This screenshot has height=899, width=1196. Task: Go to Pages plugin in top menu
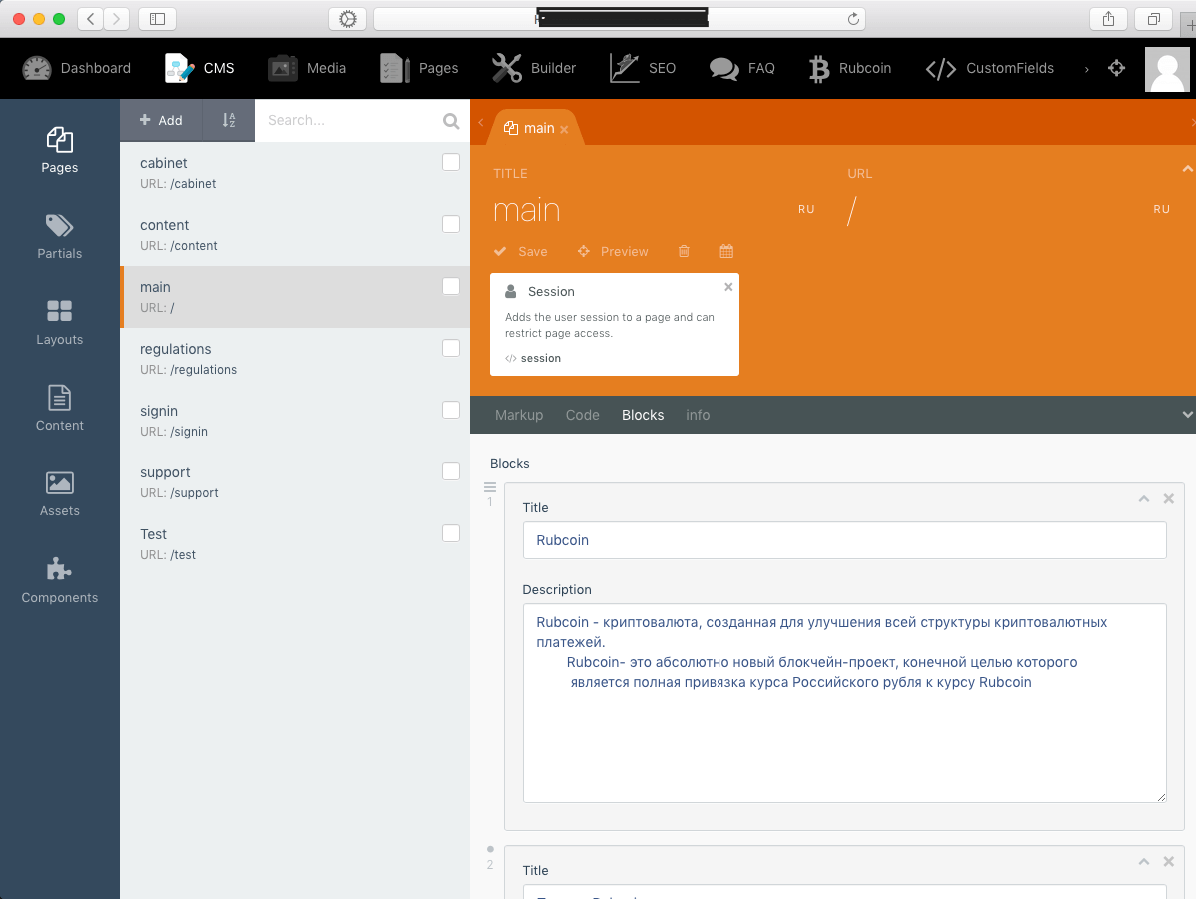click(419, 69)
